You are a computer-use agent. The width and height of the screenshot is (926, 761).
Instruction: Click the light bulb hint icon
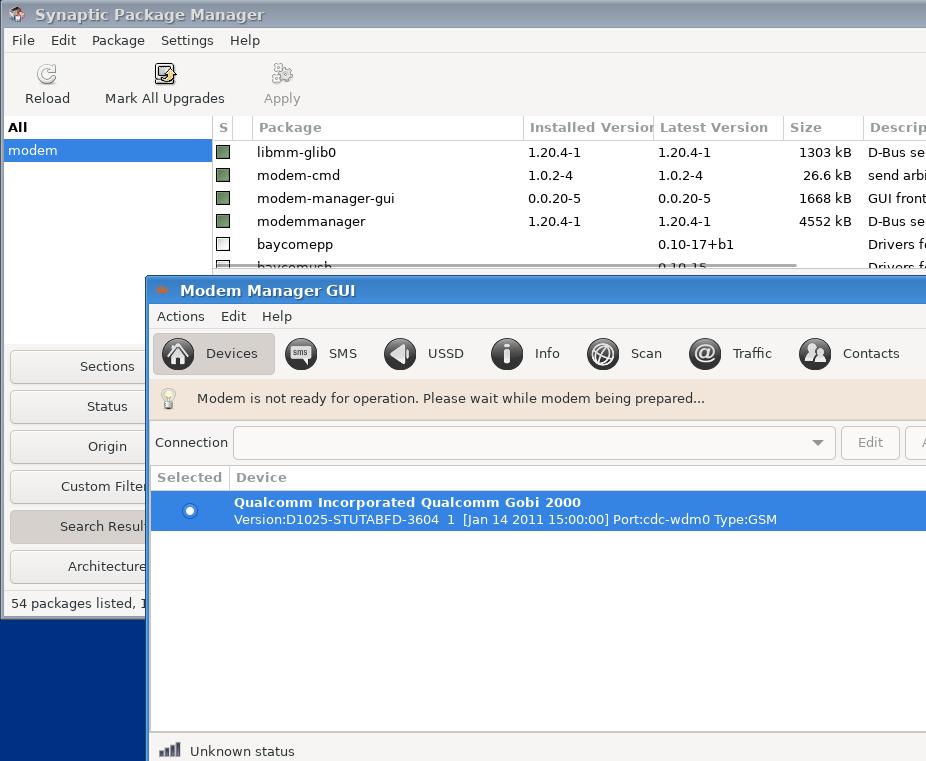coord(168,399)
